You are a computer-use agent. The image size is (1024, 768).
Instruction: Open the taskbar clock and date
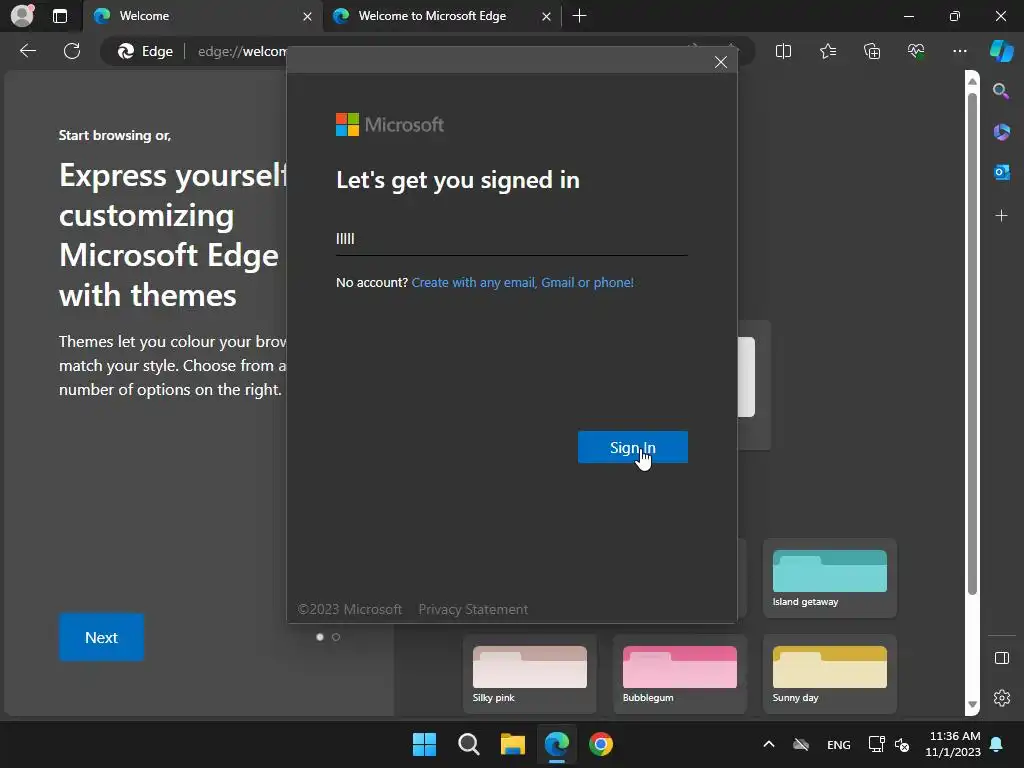(x=953, y=744)
